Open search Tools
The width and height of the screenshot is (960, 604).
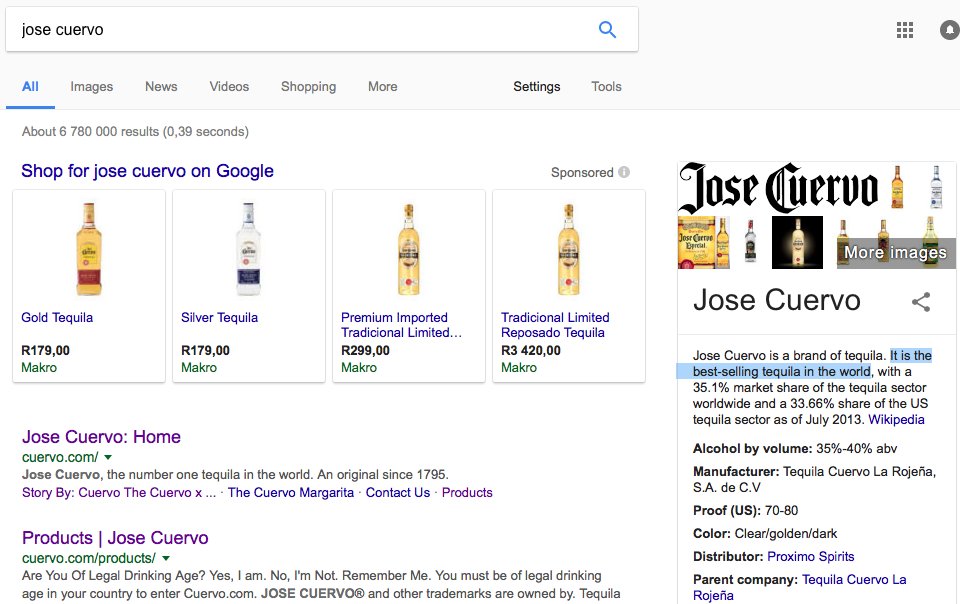point(606,87)
